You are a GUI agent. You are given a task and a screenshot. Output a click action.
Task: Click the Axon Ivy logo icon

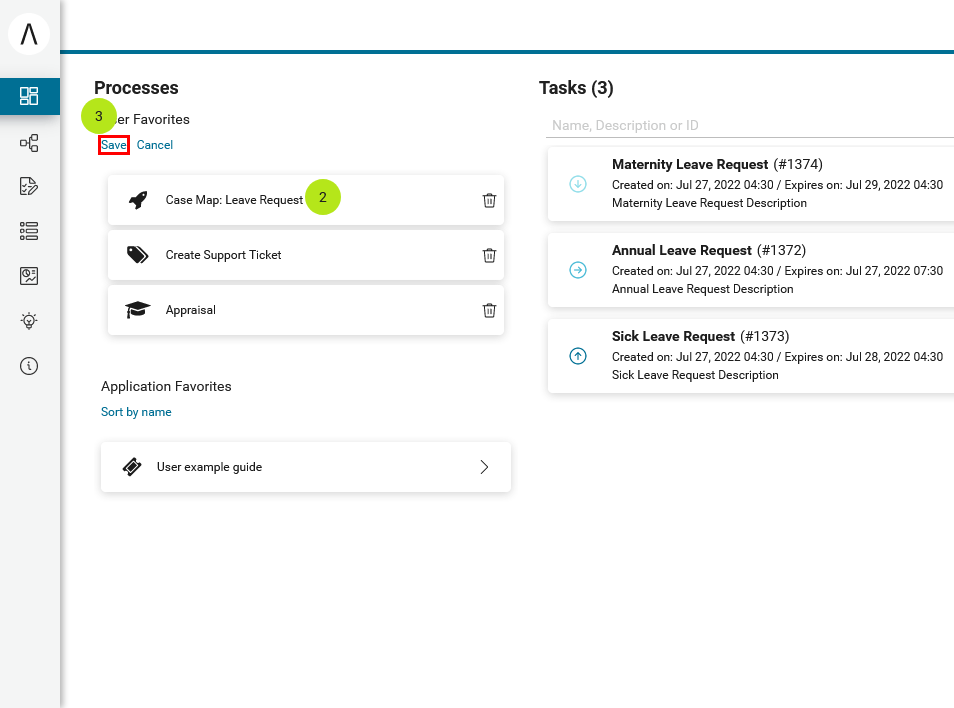[29, 34]
